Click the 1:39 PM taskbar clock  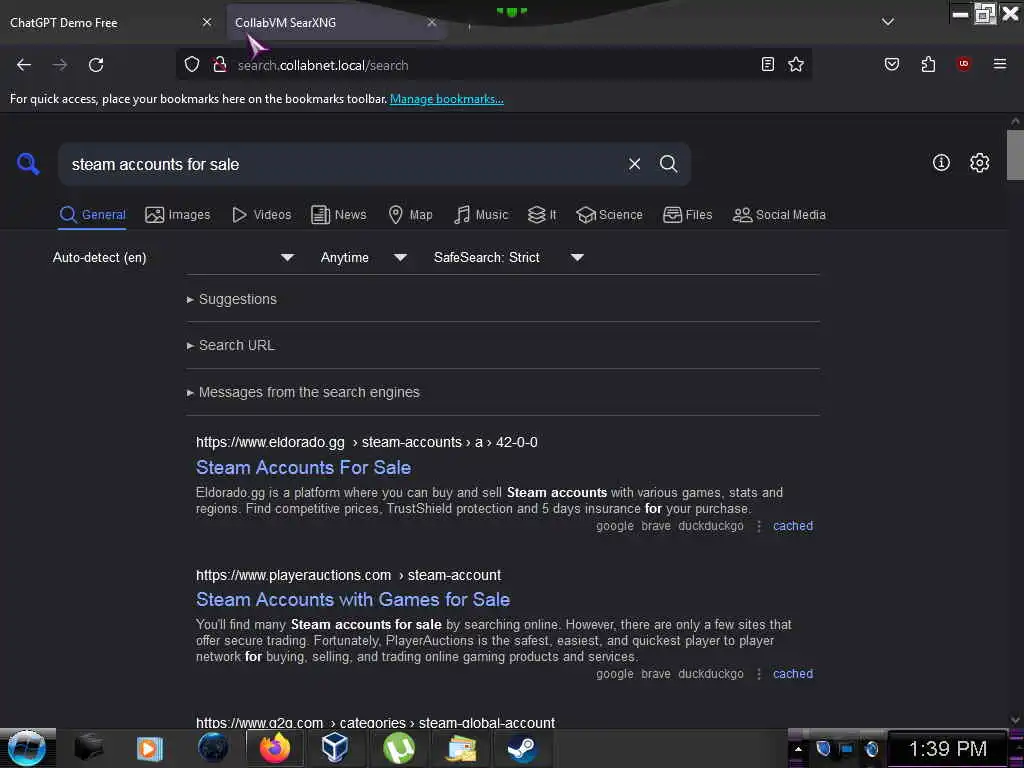pyautogui.click(x=948, y=749)
